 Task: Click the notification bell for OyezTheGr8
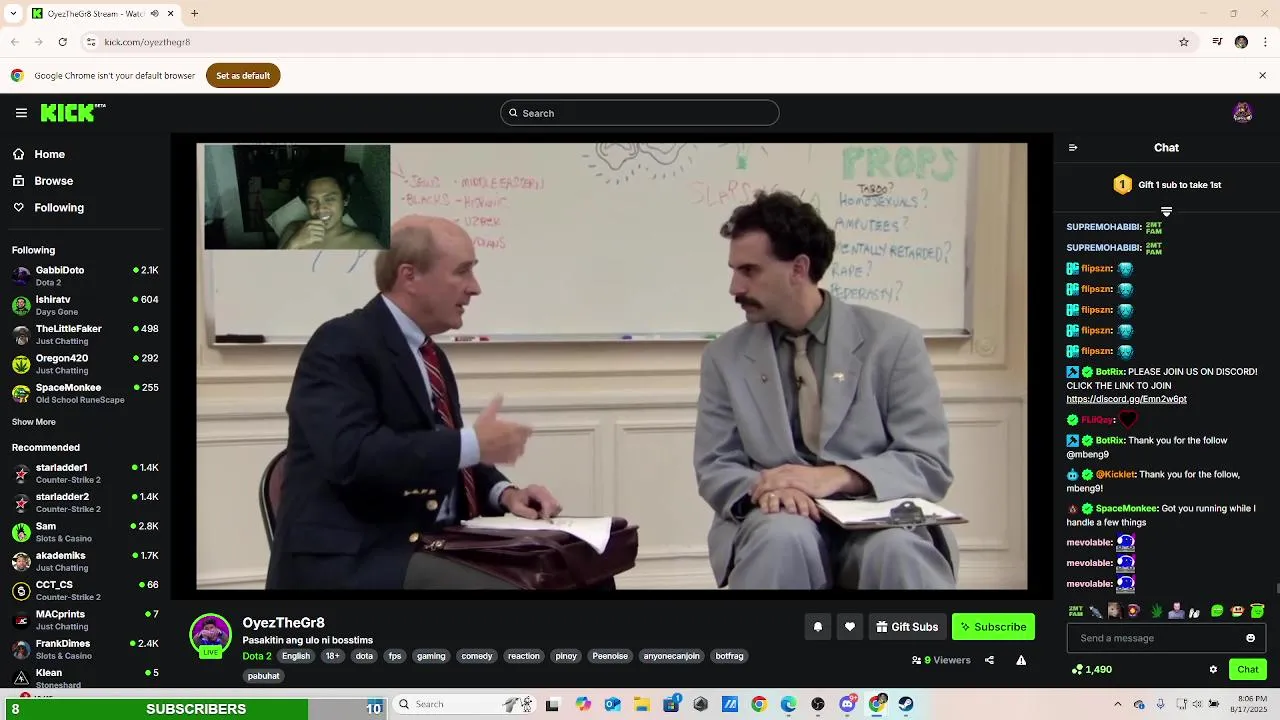click(818, 627)
